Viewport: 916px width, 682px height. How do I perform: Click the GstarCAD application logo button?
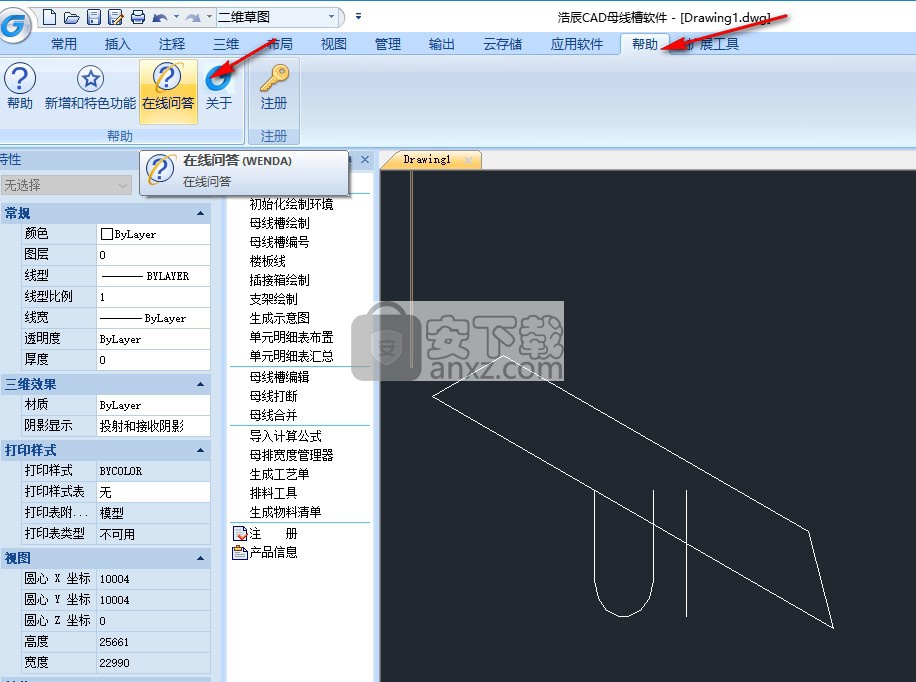(x=14, y=25)
